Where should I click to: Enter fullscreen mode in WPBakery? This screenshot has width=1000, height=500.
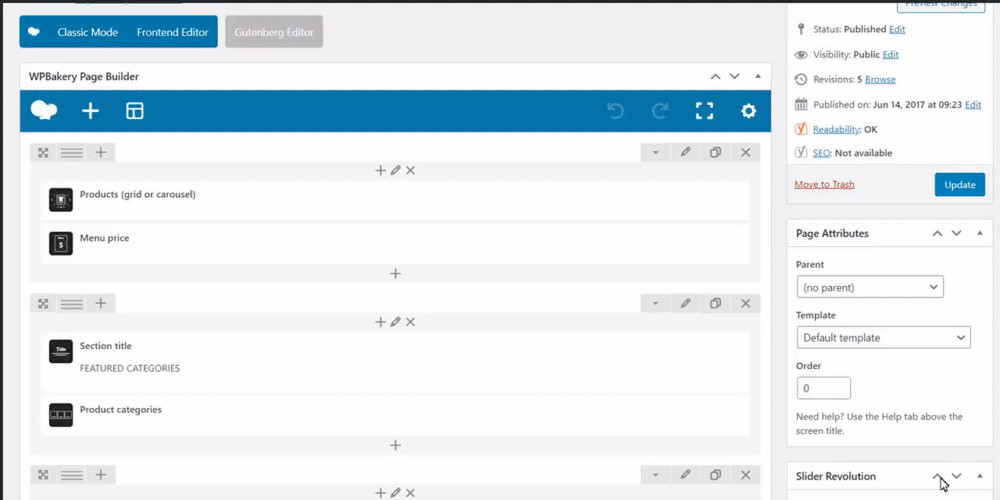(x=704, y=111)
